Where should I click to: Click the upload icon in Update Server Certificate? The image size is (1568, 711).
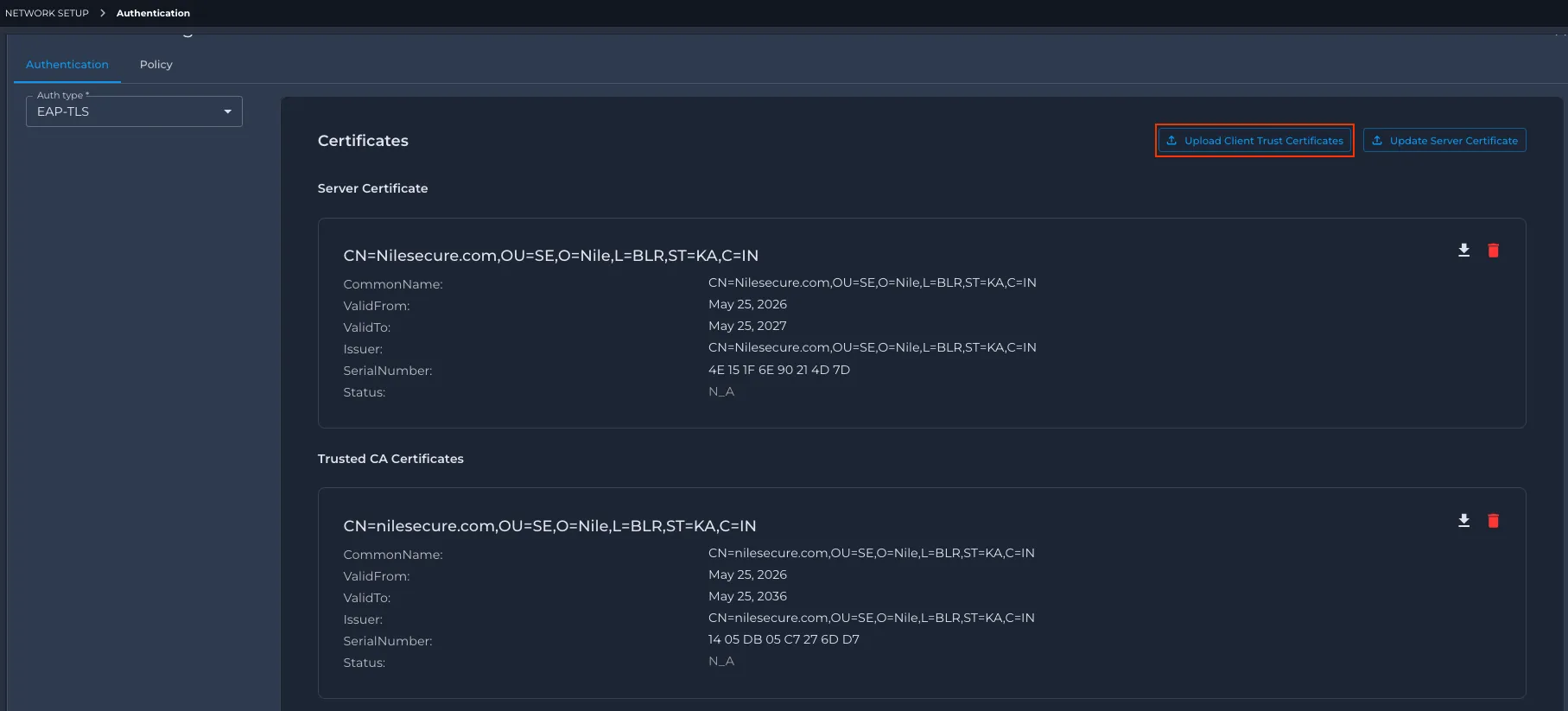[1377, 141]
